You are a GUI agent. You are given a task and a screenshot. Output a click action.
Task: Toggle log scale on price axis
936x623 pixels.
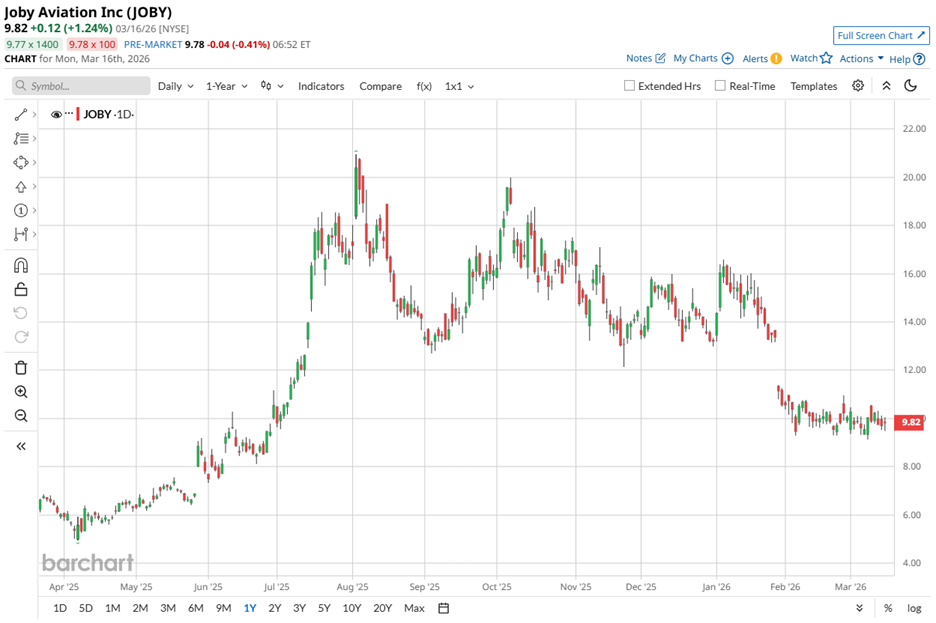(x=915, y=608)
